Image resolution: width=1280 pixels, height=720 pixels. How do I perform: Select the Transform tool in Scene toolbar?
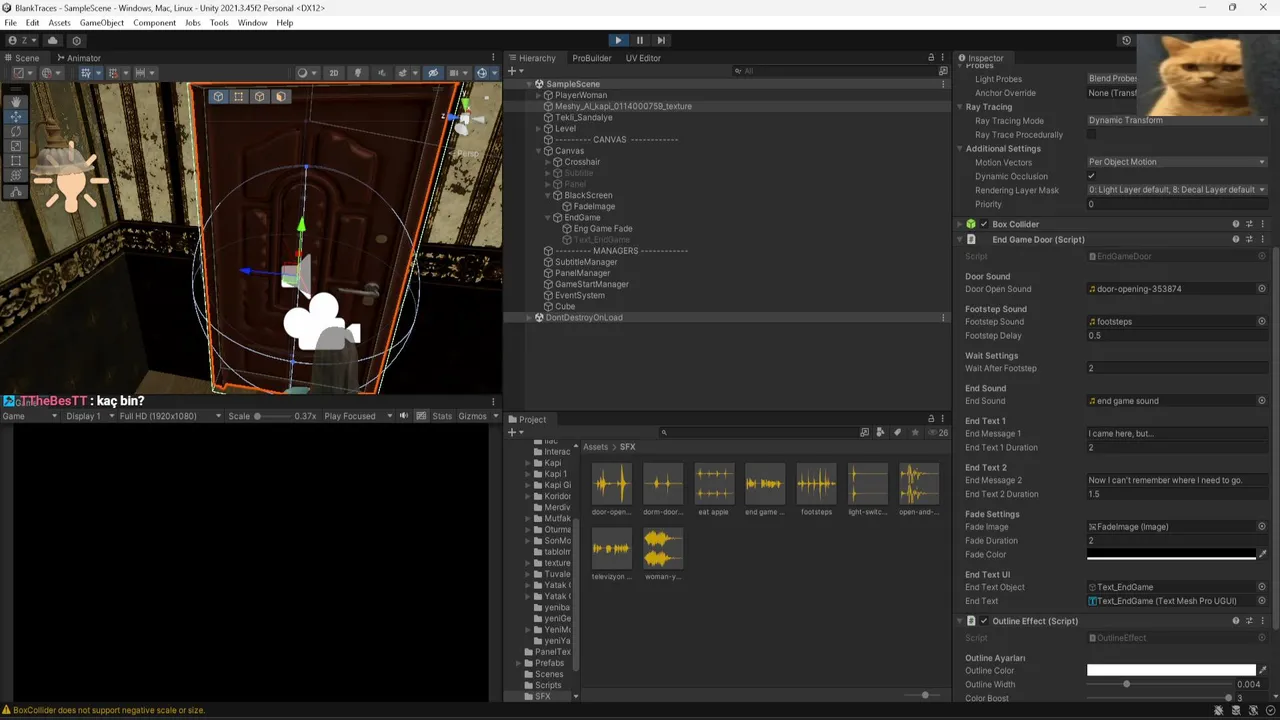(x=16, y=176)
